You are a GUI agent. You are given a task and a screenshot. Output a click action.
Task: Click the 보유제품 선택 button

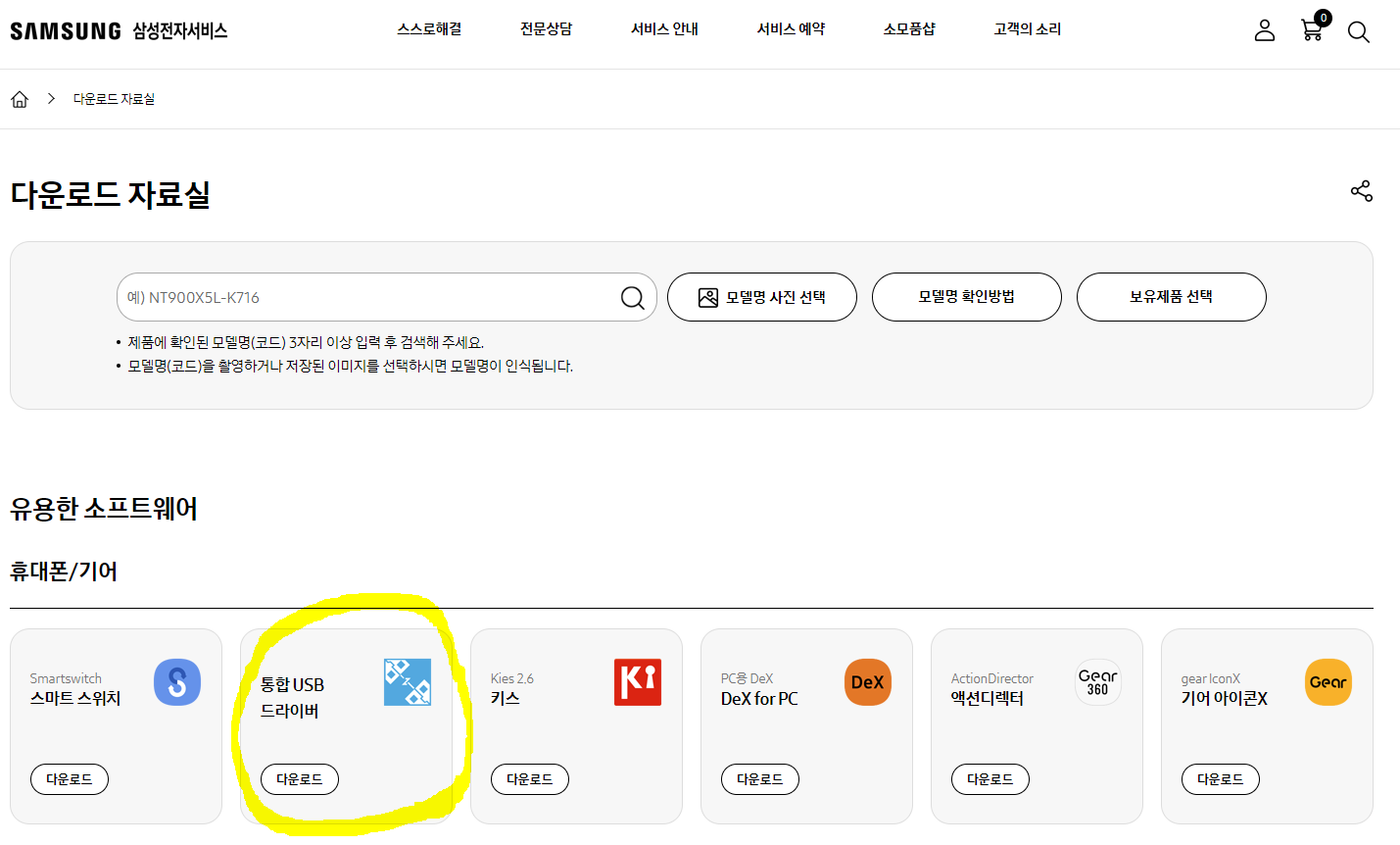pyautogui.click(x=1172, y=297)
